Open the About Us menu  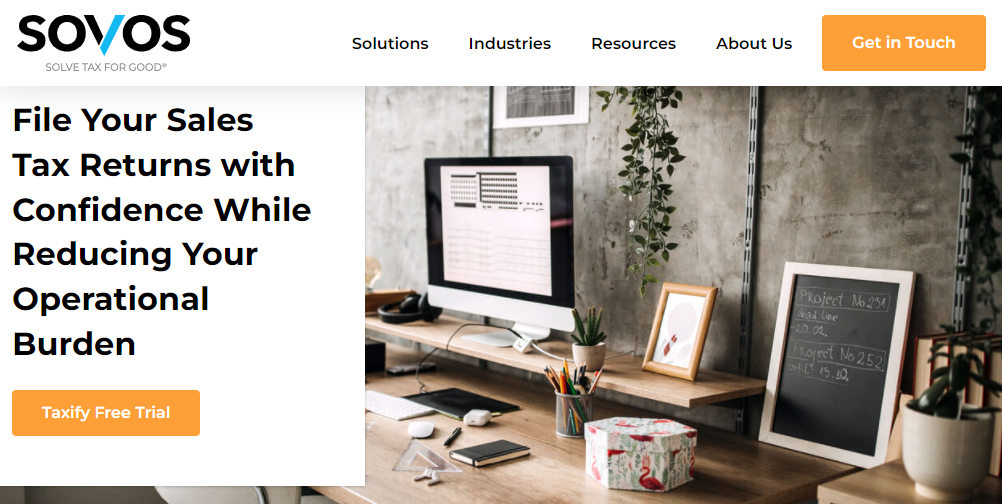coord(754,43)
